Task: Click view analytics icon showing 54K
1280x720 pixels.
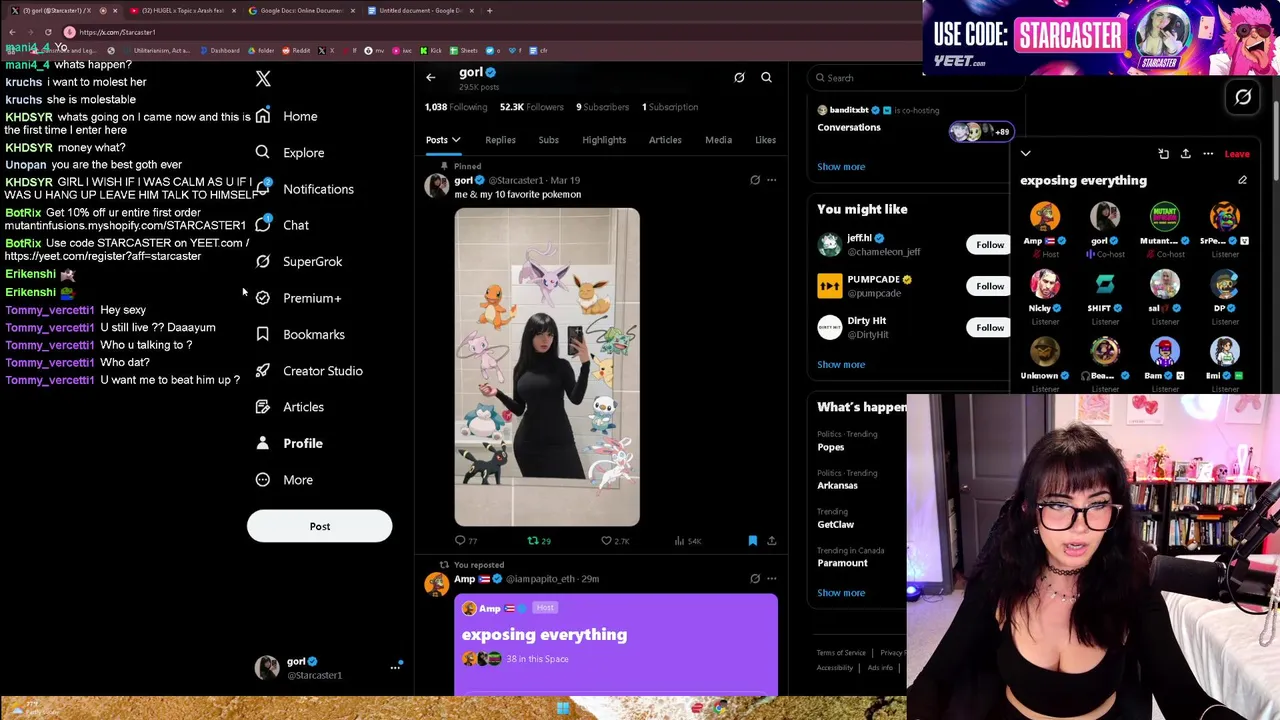Action: tap(680, 541)
